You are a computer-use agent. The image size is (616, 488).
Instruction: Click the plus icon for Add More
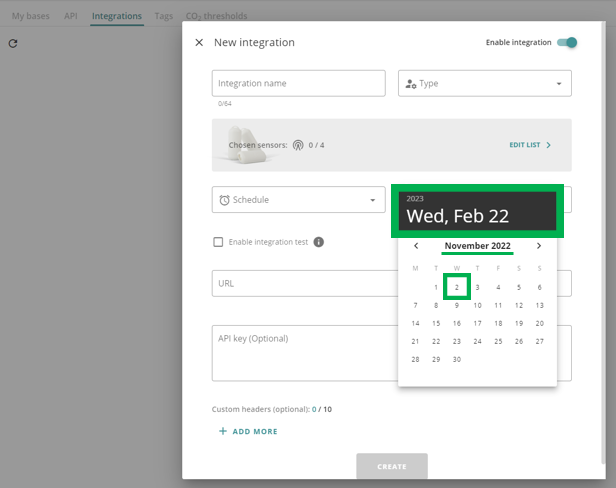click(x=222, y=431)
